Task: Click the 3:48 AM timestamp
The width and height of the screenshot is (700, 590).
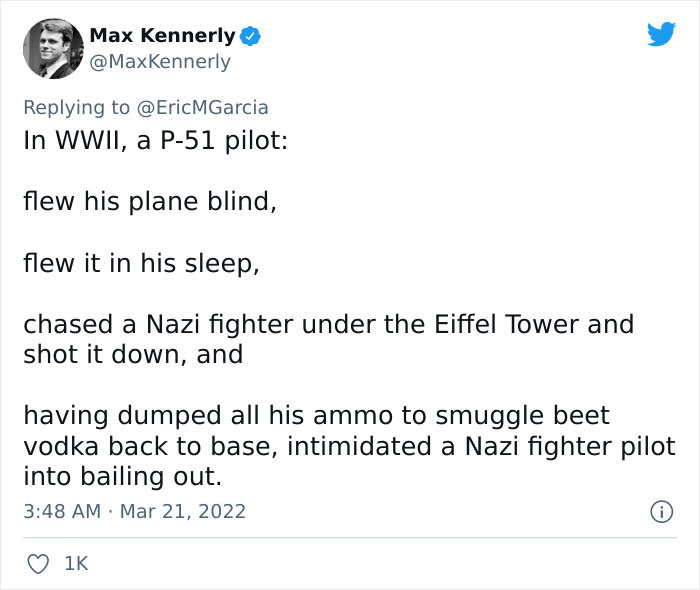Action: click(x=61, y=512)
